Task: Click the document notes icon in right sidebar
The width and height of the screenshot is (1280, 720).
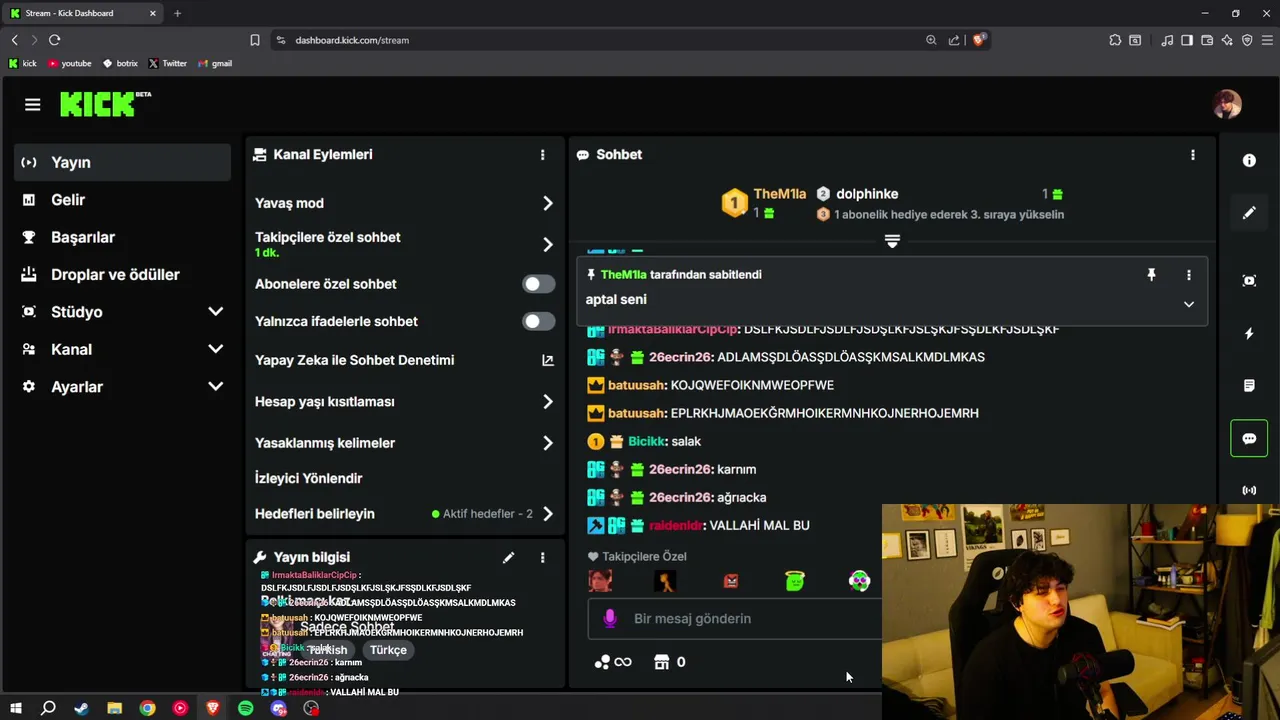Action: pos(1249,386)
